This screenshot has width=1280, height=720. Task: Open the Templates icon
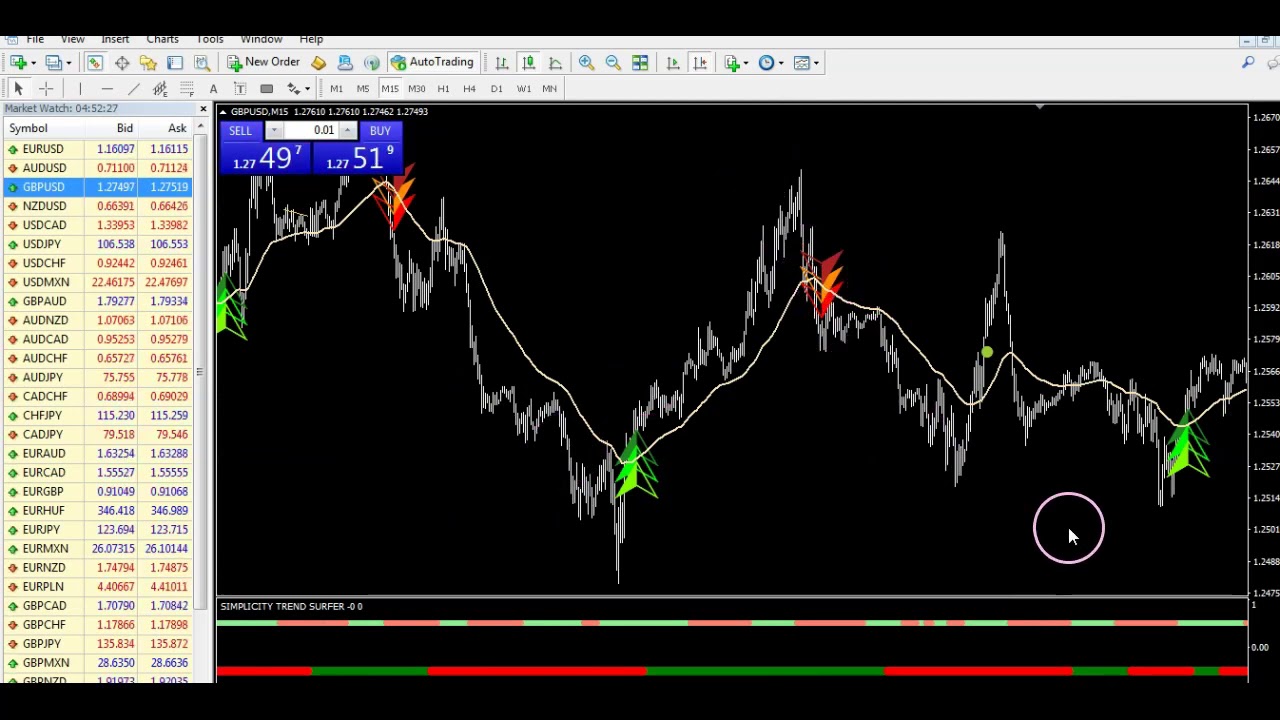click(801, 63)
